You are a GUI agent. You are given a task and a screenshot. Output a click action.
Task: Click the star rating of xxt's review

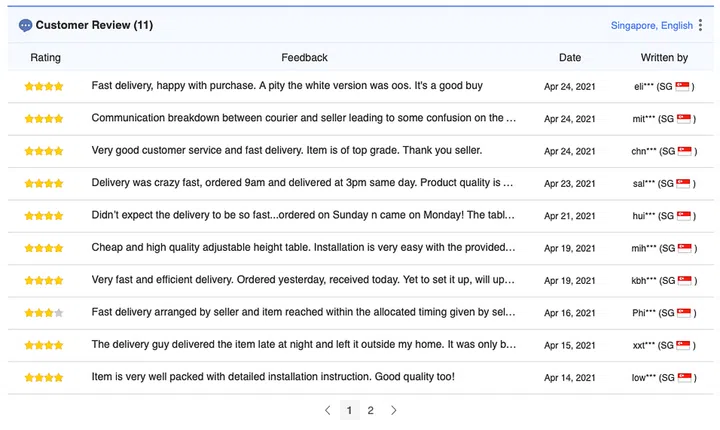pos(44,345)
